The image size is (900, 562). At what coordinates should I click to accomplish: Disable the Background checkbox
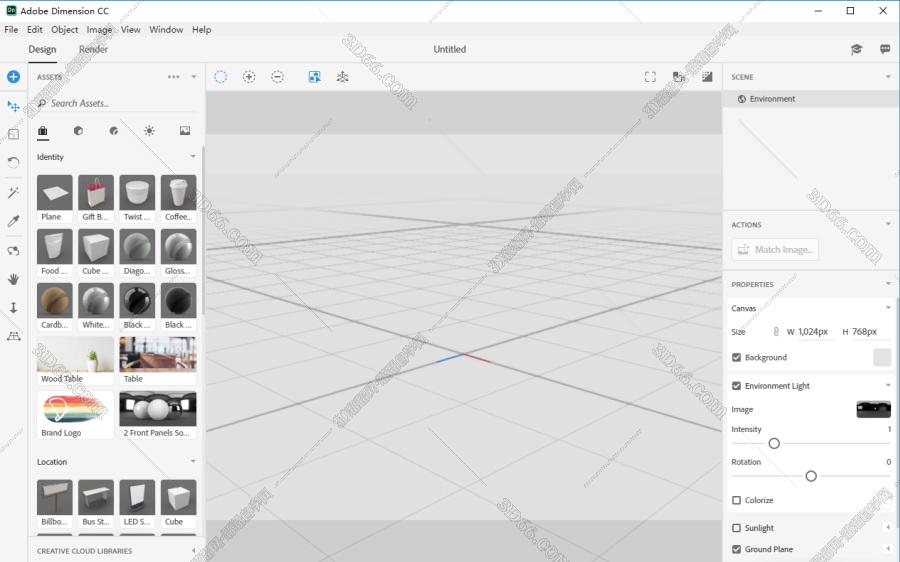[x=737, y=357]
